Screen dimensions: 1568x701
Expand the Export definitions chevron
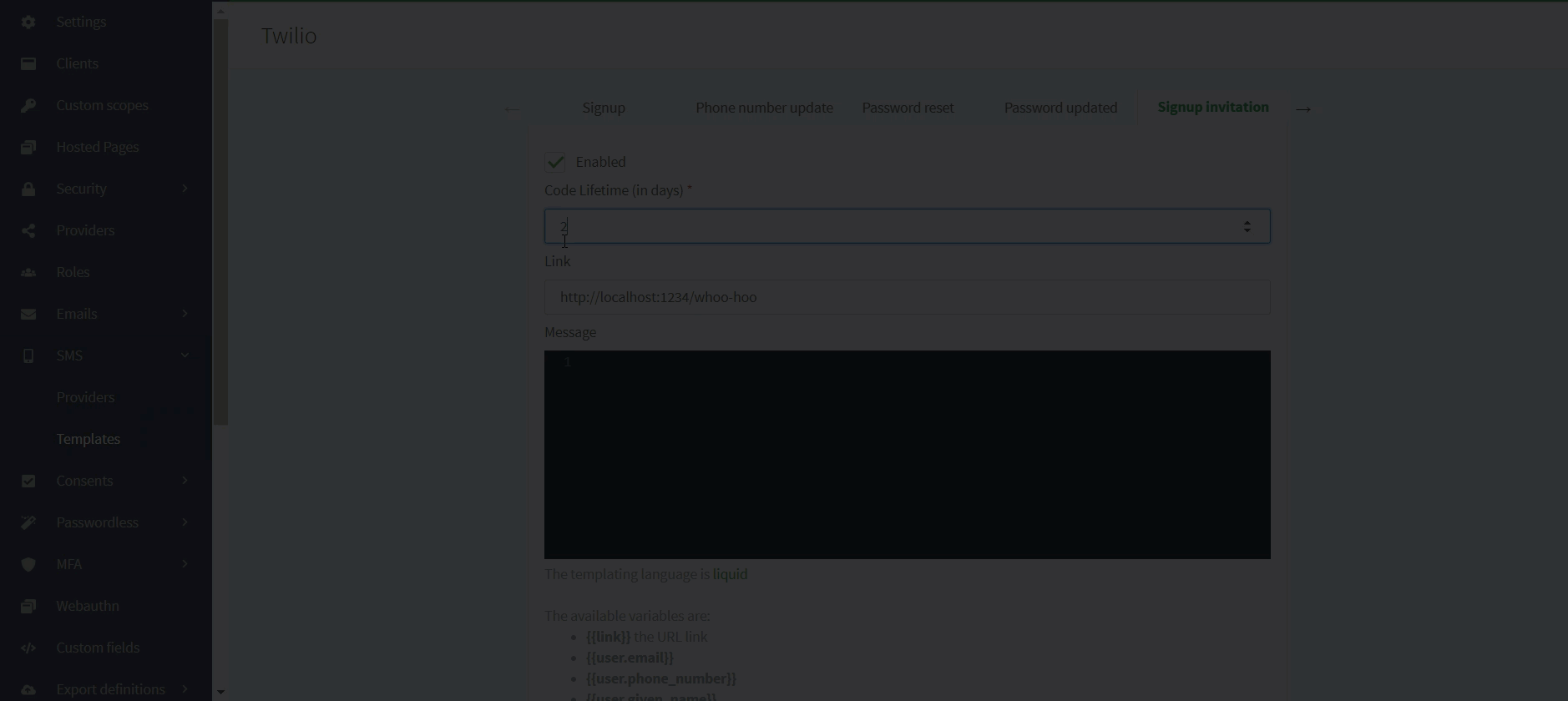(x=185, y=689)
